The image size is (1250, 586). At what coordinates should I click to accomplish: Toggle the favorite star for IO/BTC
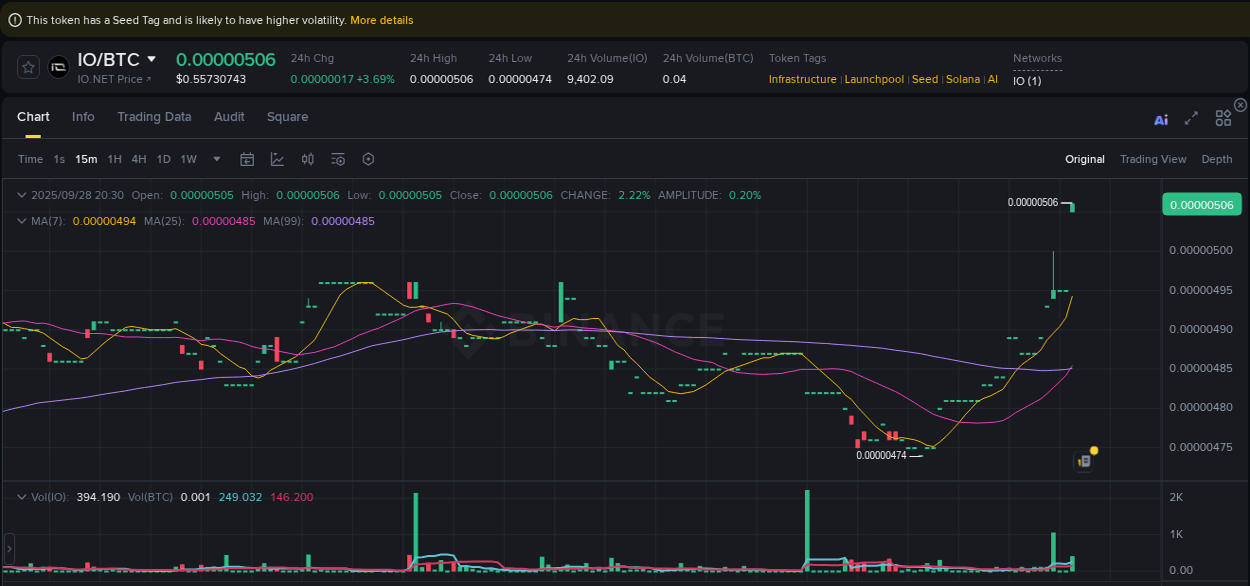click(x=28, y=66)
